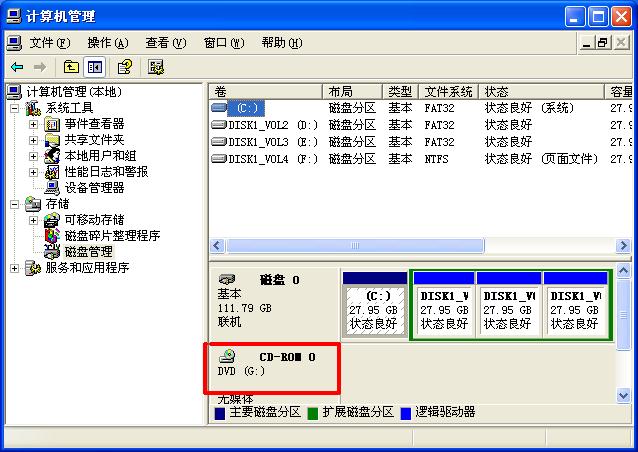The width and height of the screenshot is (638, 452).
Task: Click the 服务和应用程序 icon
Action: (x=33, y=268)
